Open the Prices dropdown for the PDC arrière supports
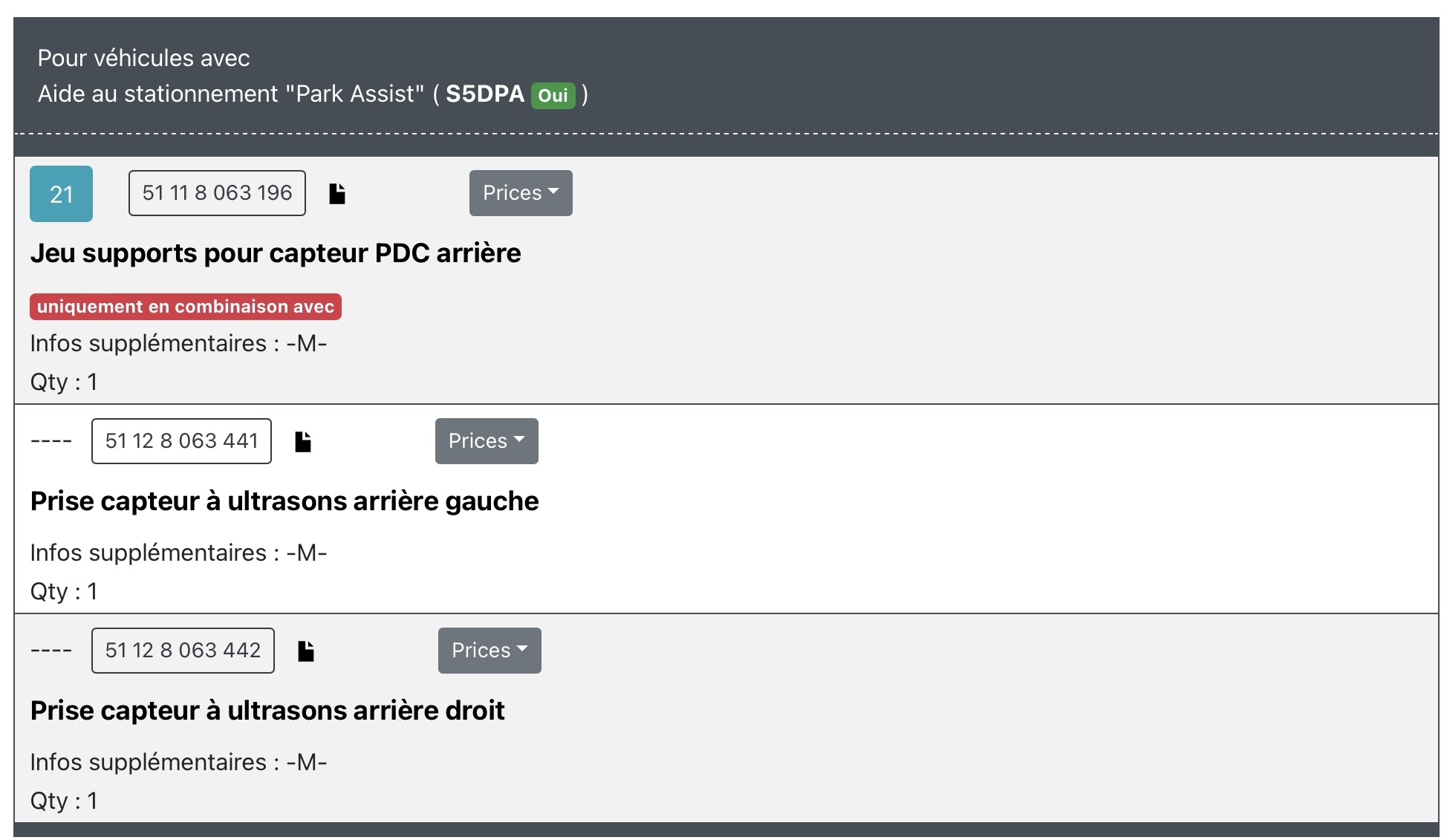The image size is (1444, 840). (x=521, y=193)
